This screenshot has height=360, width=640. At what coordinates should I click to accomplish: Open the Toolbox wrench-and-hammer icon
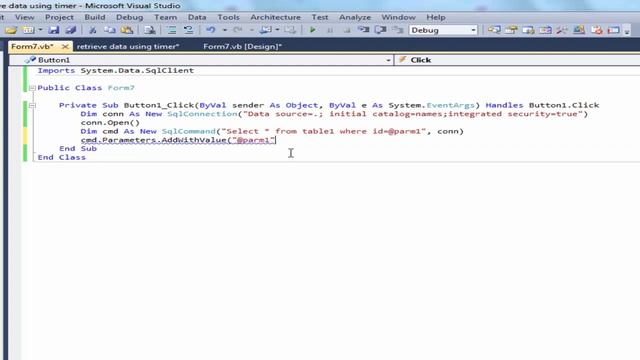(x=562, y=30)
